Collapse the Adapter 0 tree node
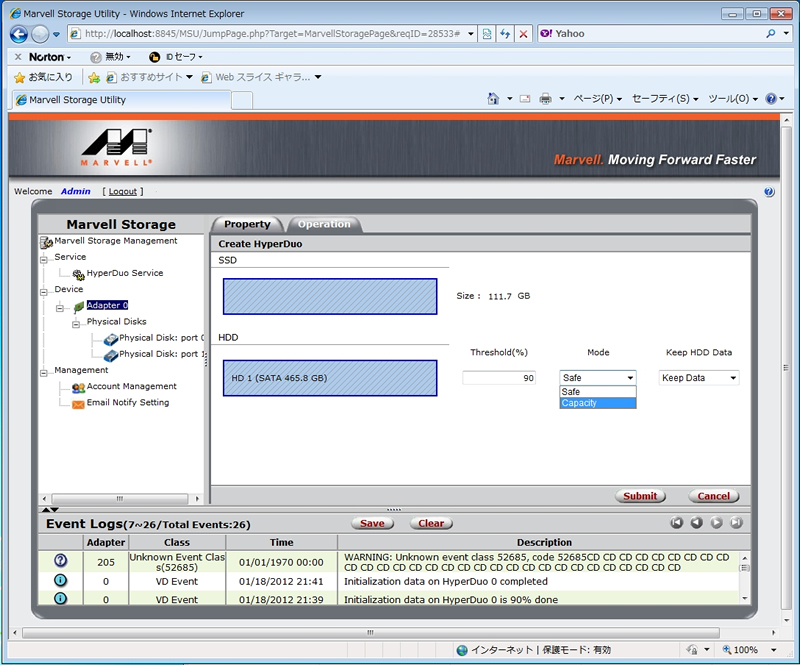 pyautogui.click(x=60, y=307)
